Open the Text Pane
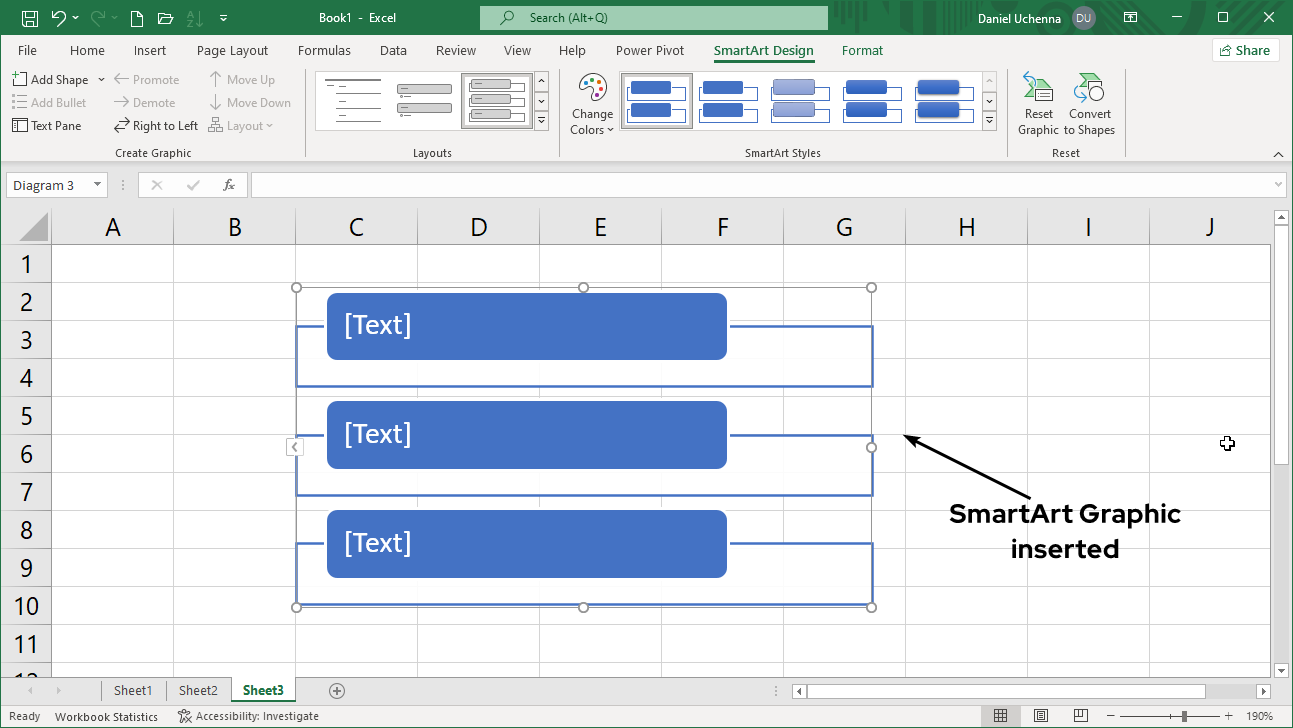 (47, 126)
